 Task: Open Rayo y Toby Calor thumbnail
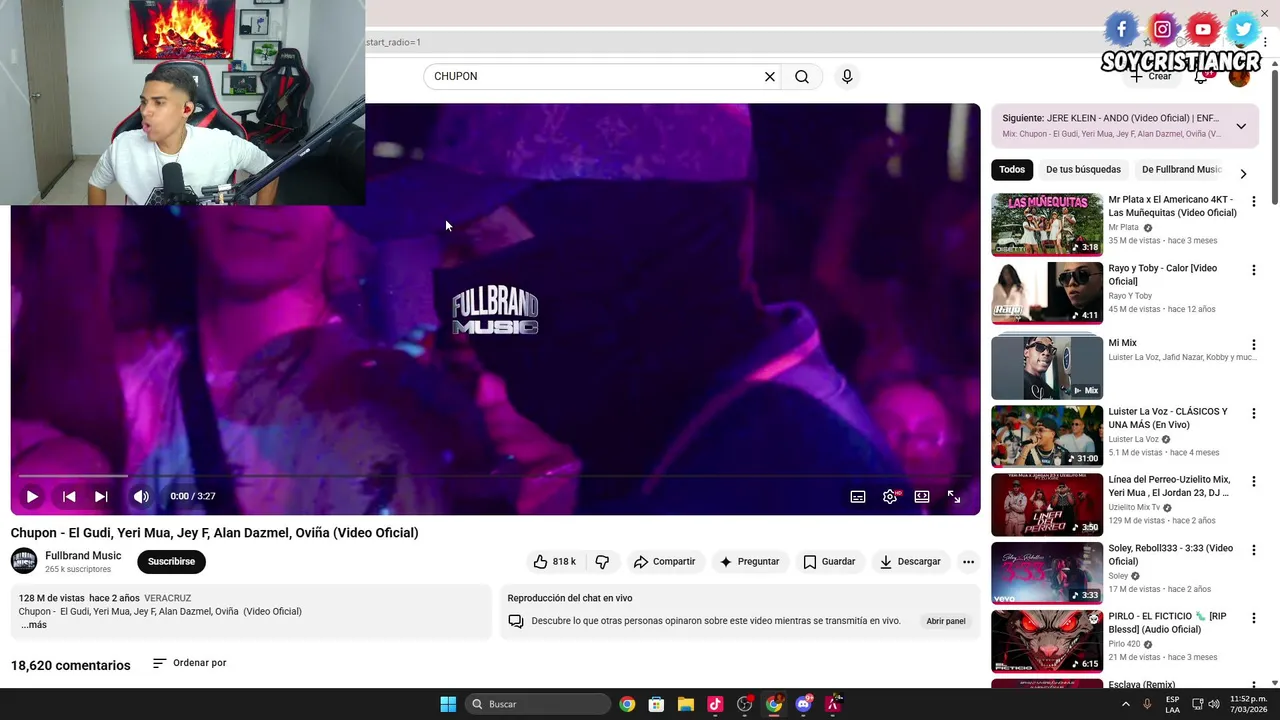tap(1047, 293)
